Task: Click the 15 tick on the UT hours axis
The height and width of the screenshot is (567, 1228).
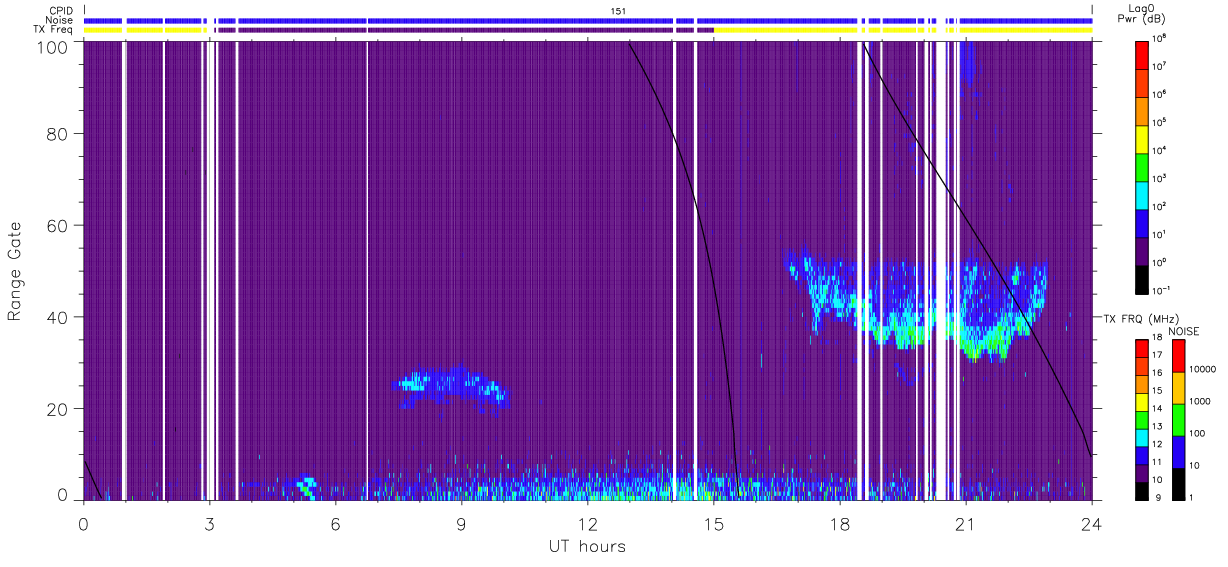Action: tap(714, 523)
